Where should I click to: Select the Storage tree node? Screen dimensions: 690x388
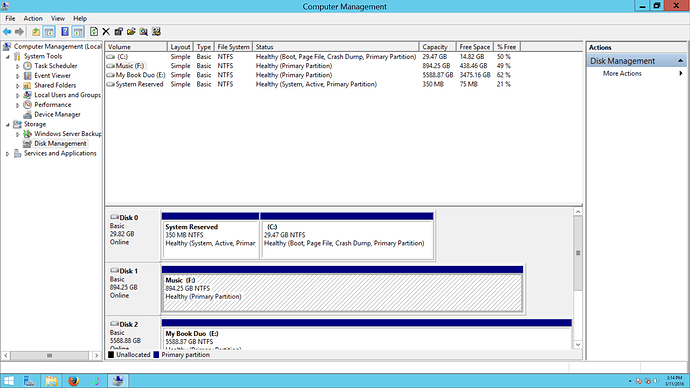point(35,124)
